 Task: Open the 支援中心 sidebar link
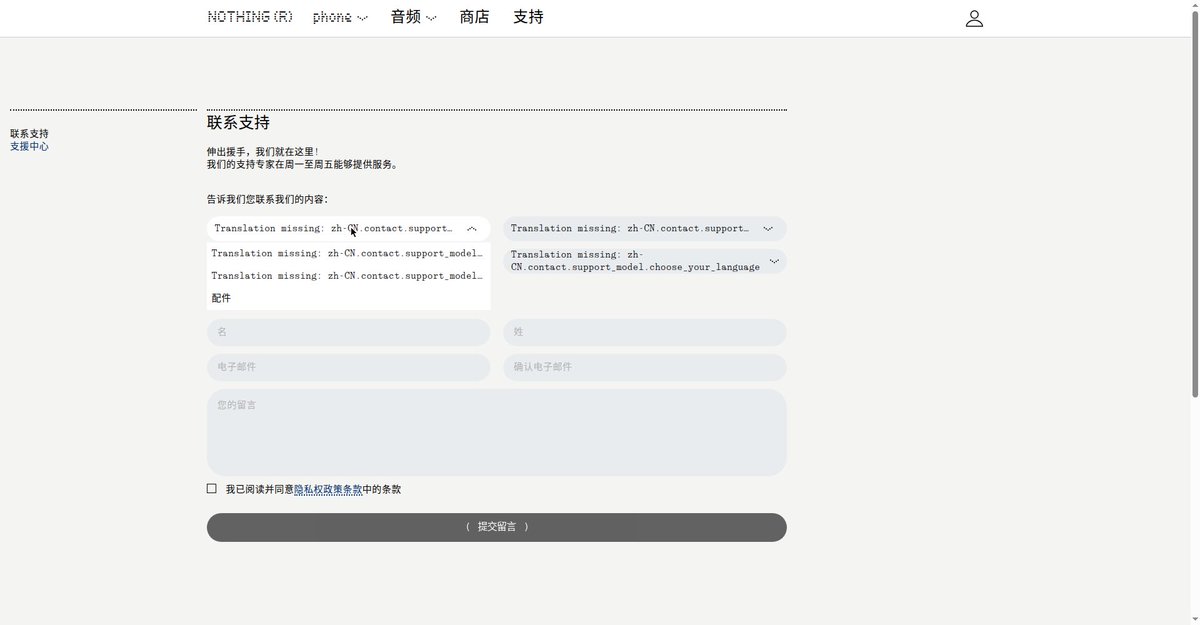[29, 146]
